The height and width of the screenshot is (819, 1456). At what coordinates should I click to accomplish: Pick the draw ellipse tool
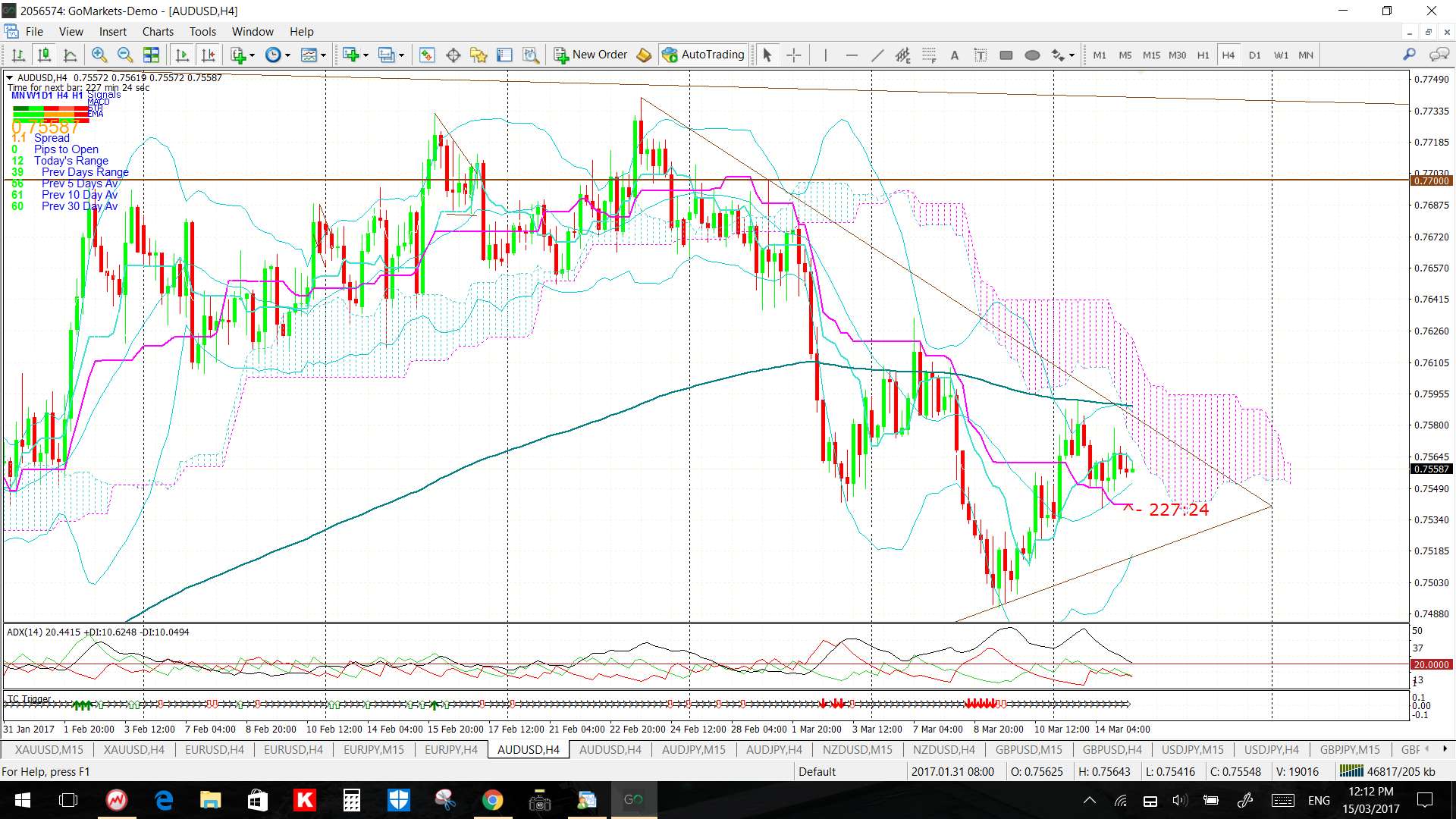pyautogui.click(x=1031, y=55)
